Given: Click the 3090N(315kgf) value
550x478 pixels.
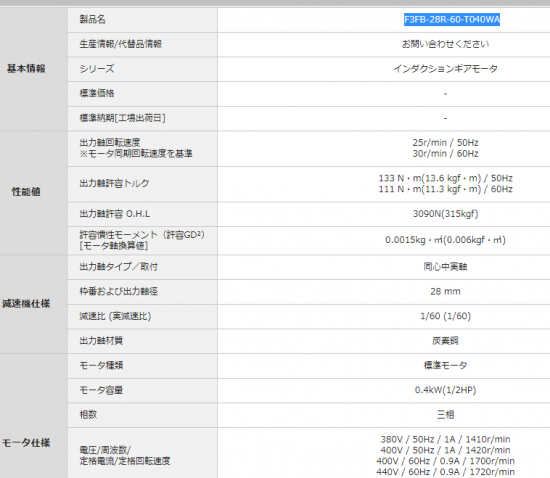Looking at the screenshot, I should pos(445,214).
